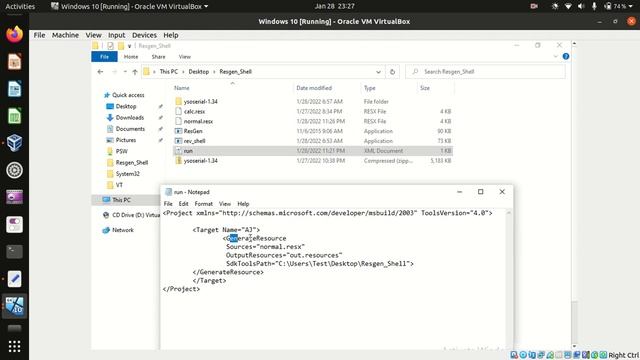The width and height of the screenshot is (640, 360).
Task: Sort files by Date modified column
Action: pos(314,88)
